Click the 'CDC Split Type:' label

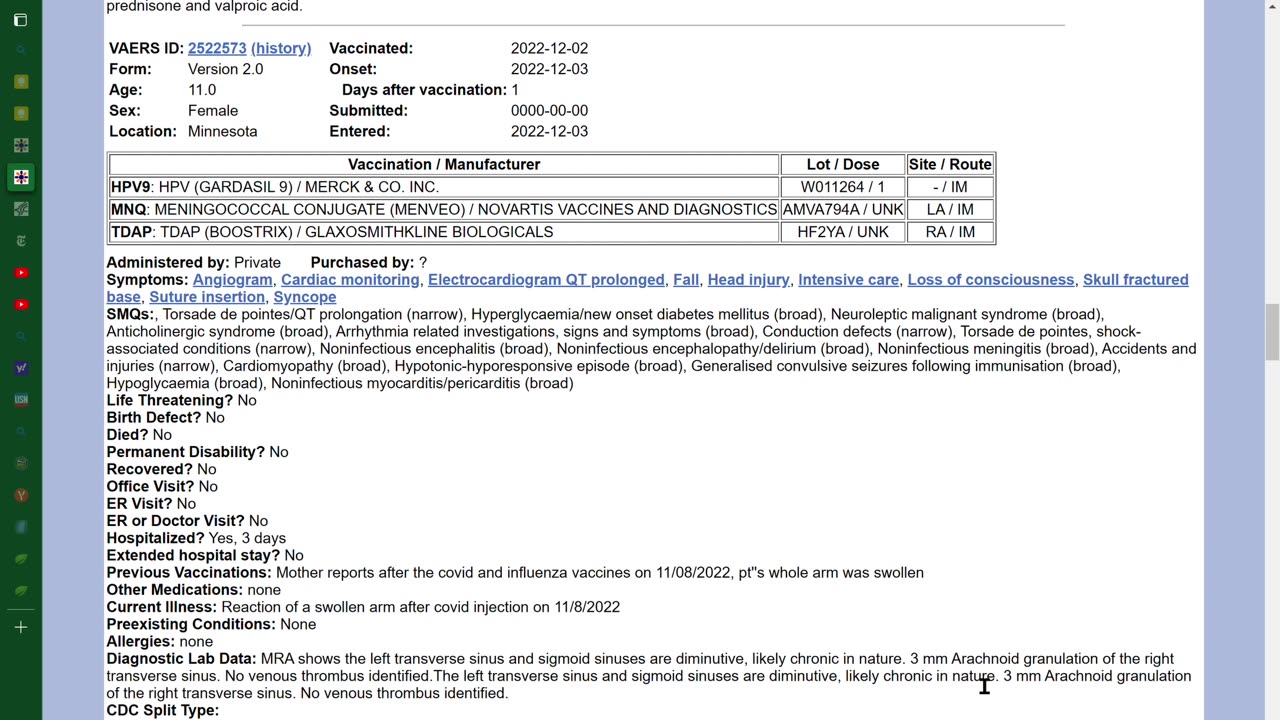(163, 710)
